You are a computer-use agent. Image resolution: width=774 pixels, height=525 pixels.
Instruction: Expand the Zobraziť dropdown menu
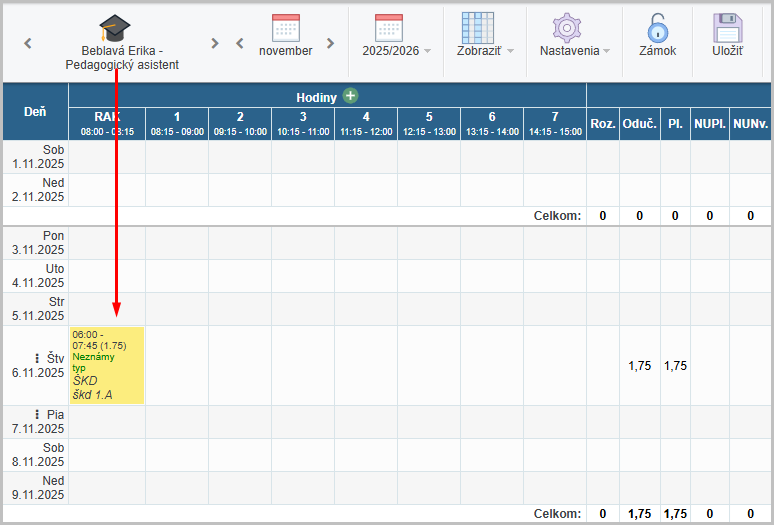tap(510, 51)
